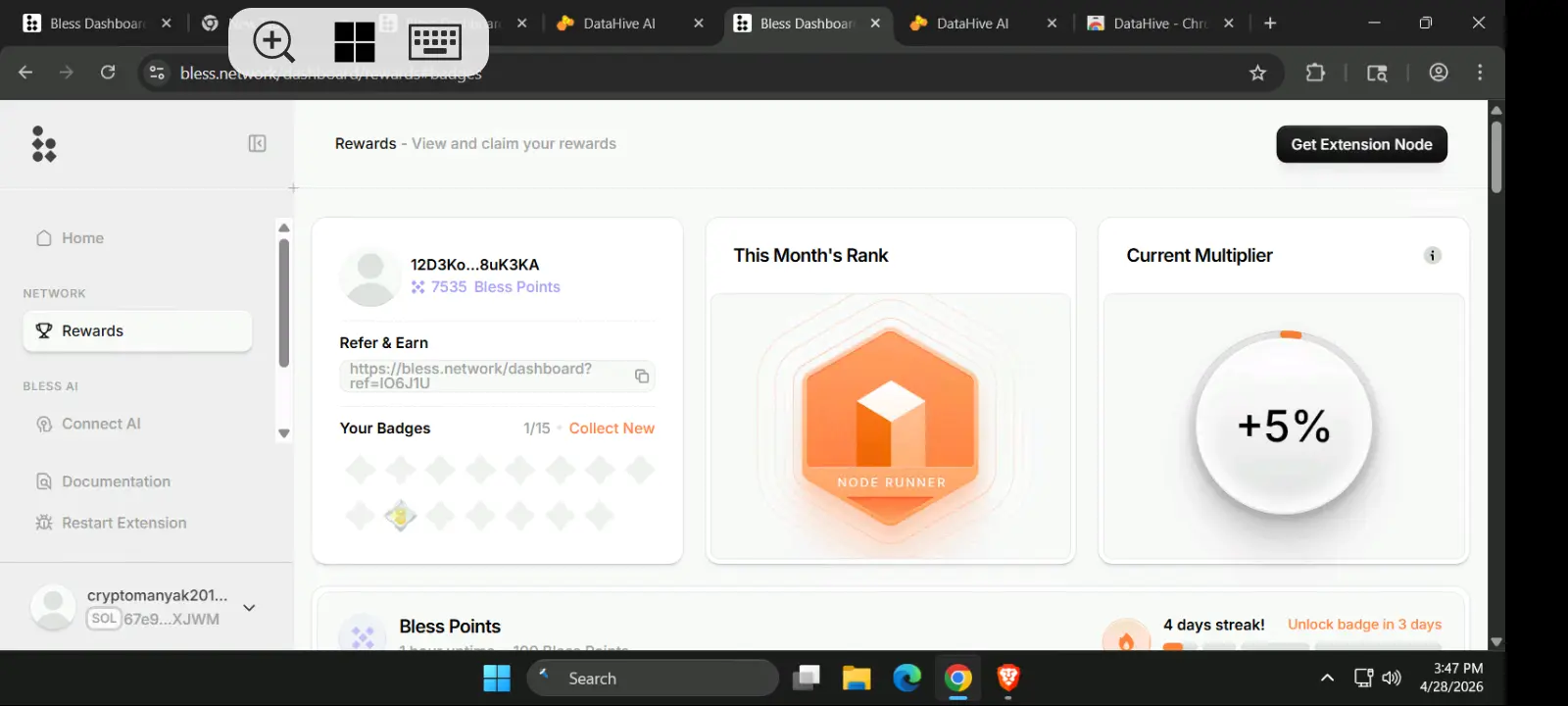This screenshot has width=1568, height=706.
Task: Click the sidebar scroll up arrow
Action: (284, 227)
